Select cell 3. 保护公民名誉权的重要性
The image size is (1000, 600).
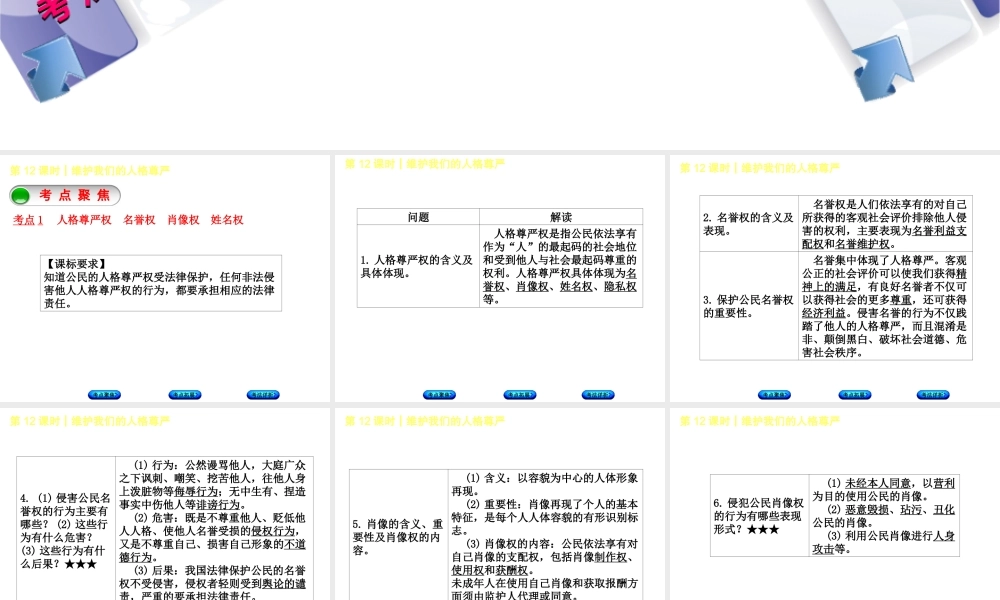749,306
